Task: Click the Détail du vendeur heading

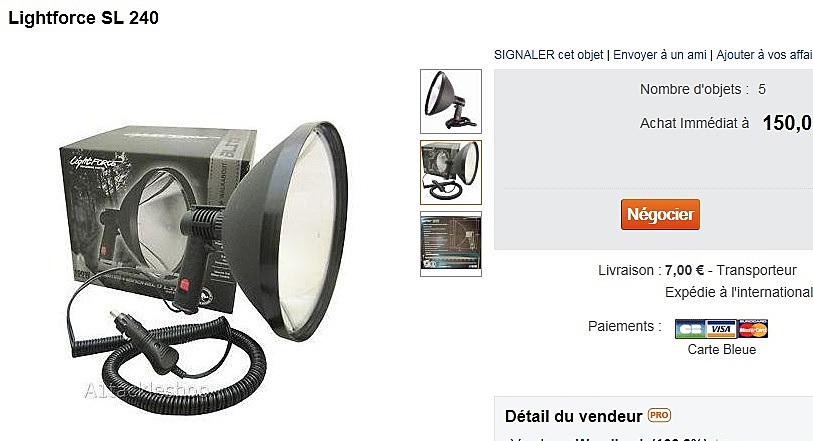Action: pos(573,416)
